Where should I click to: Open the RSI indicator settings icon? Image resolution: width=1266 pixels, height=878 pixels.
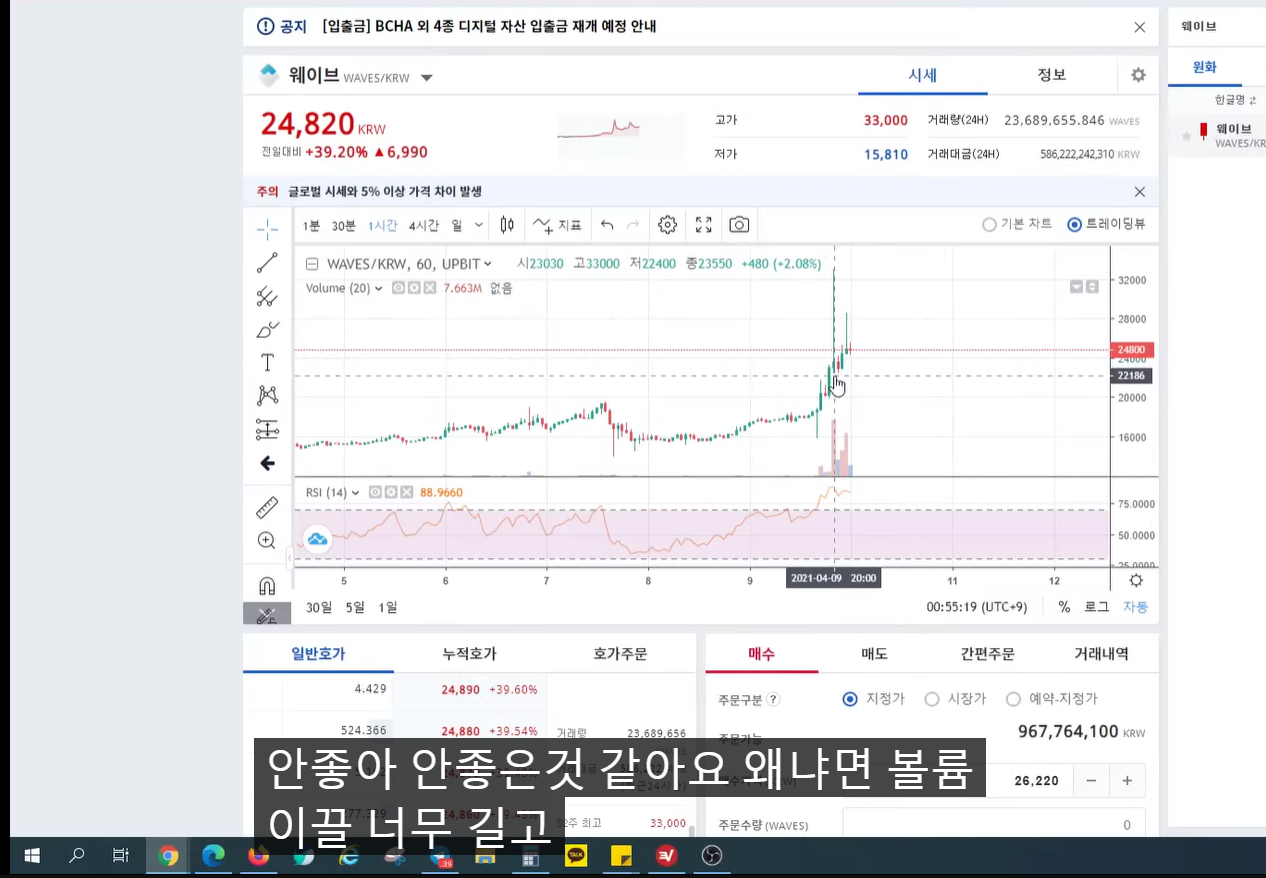pos(391,492)
